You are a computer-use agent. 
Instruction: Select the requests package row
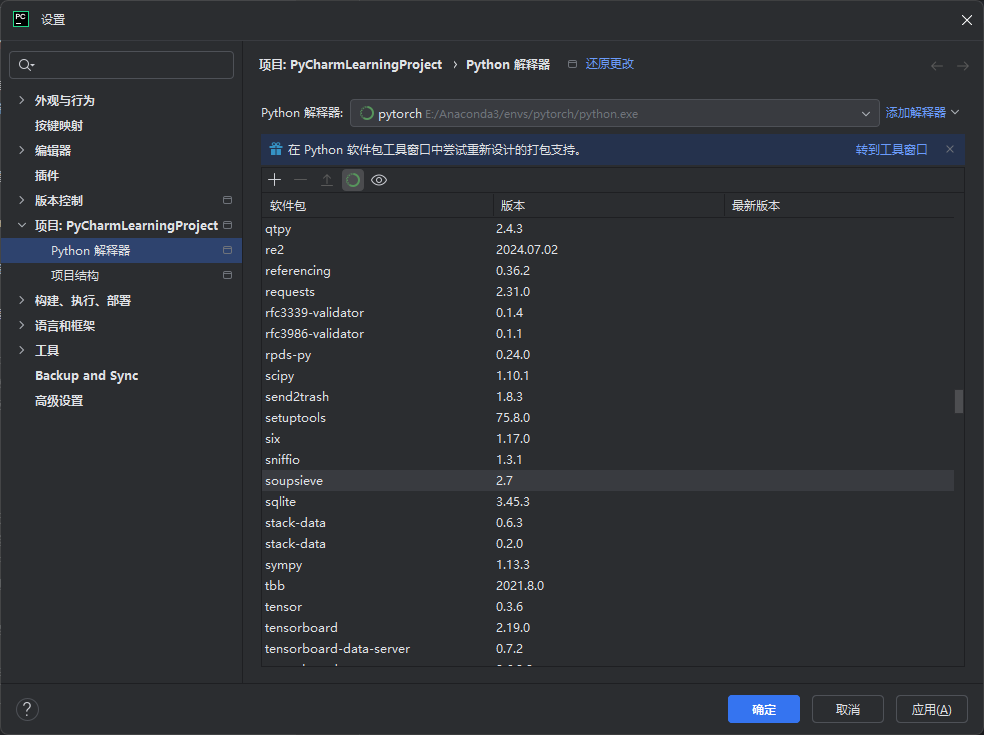pos(607,292)
